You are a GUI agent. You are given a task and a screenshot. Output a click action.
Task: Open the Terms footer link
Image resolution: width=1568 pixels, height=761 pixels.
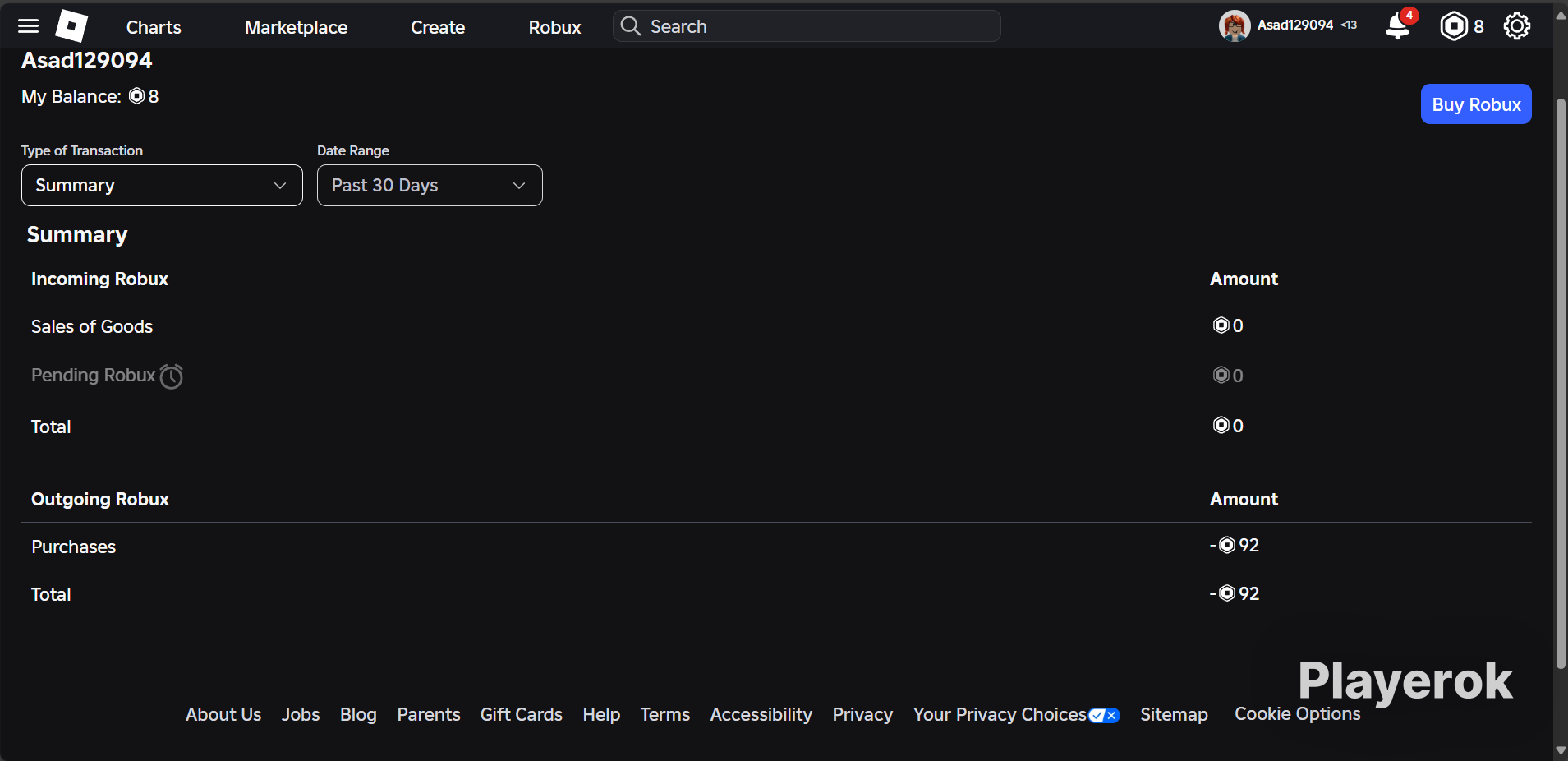[x=665, y=715]
